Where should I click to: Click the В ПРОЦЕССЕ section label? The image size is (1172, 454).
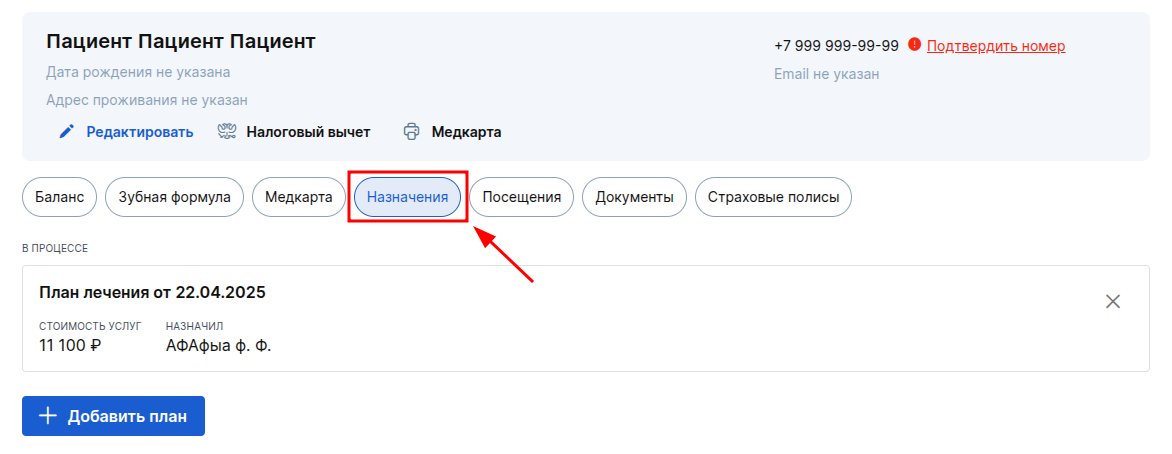(55, 248)
